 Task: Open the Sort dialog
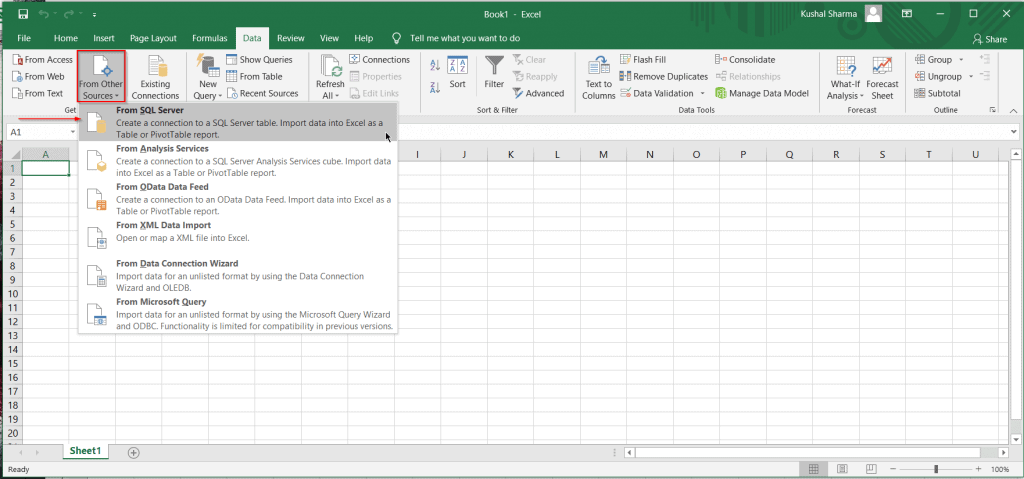tap(457, 73)
